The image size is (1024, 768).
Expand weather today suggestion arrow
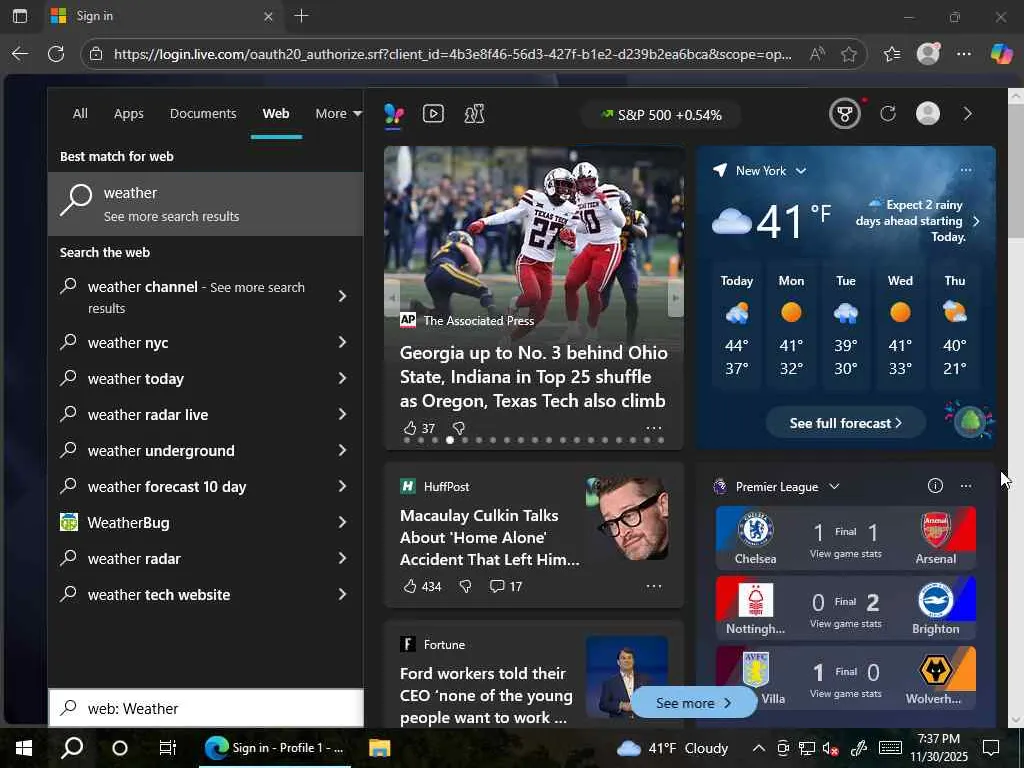[342, 378]
